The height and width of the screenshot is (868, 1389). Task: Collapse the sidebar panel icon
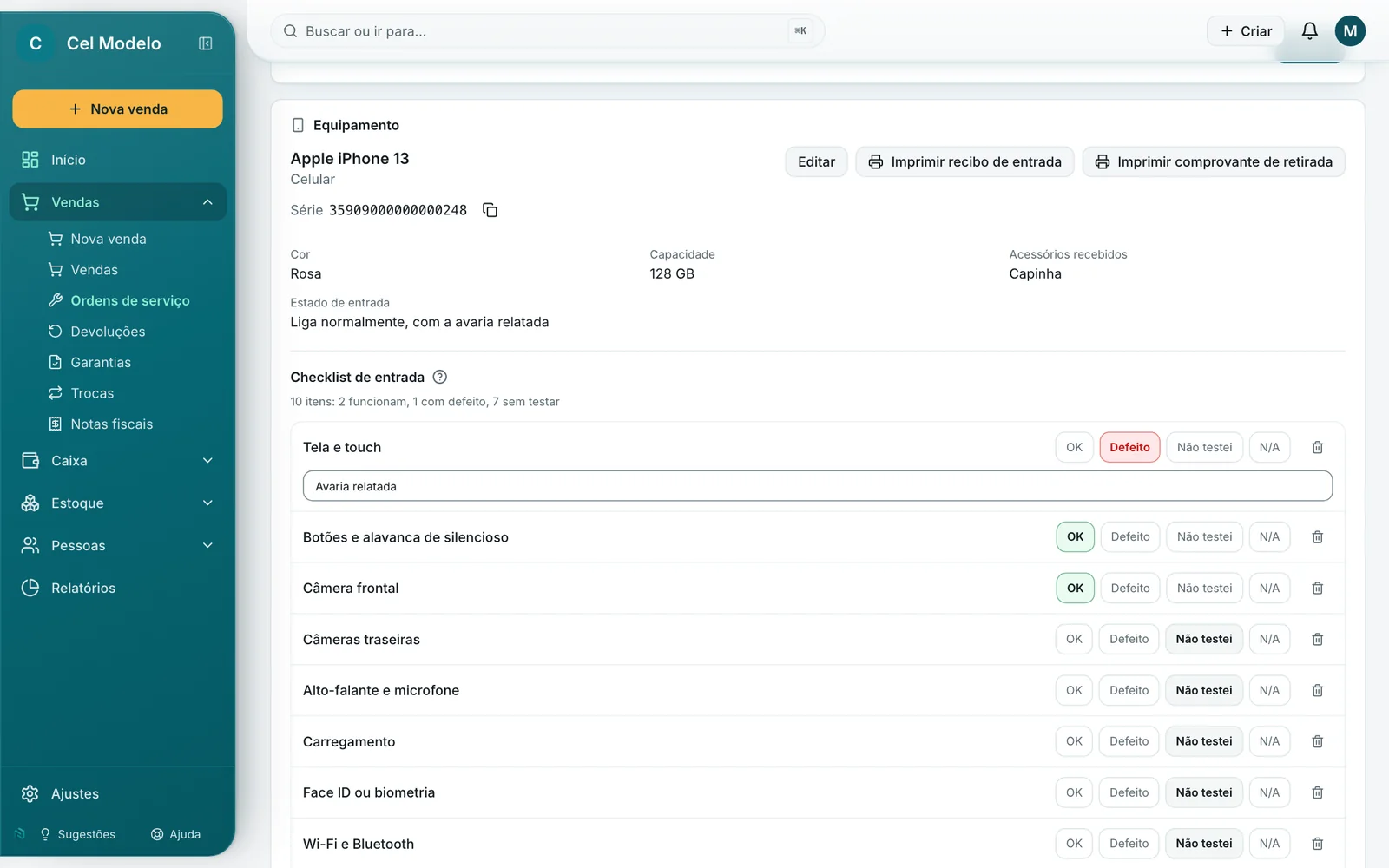click(x=206, y=43)
